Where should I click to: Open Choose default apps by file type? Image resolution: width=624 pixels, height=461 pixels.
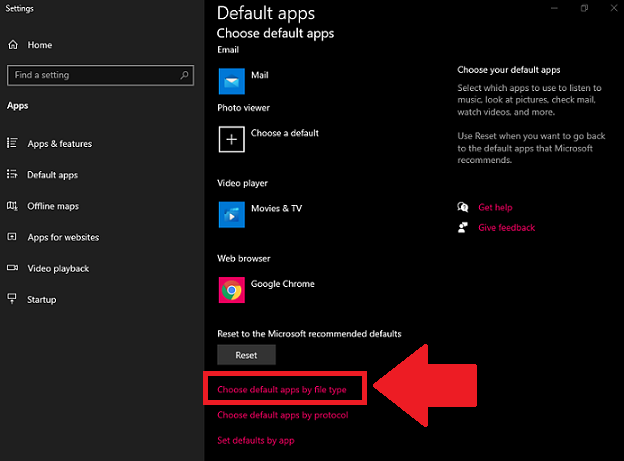(281, 388)
